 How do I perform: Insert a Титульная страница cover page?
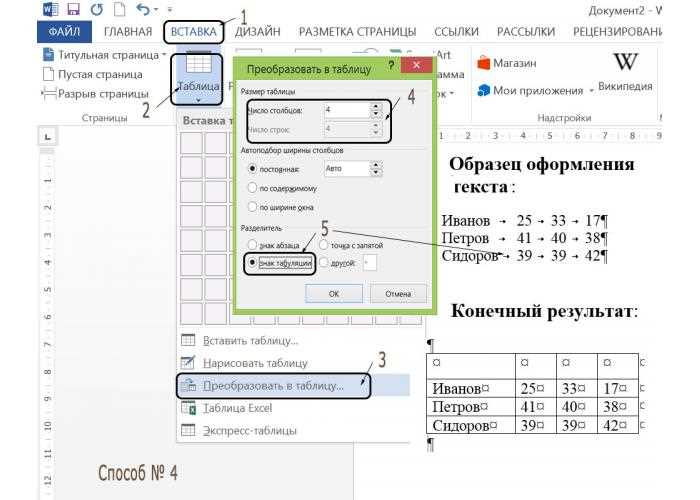[x=101, y=55]
